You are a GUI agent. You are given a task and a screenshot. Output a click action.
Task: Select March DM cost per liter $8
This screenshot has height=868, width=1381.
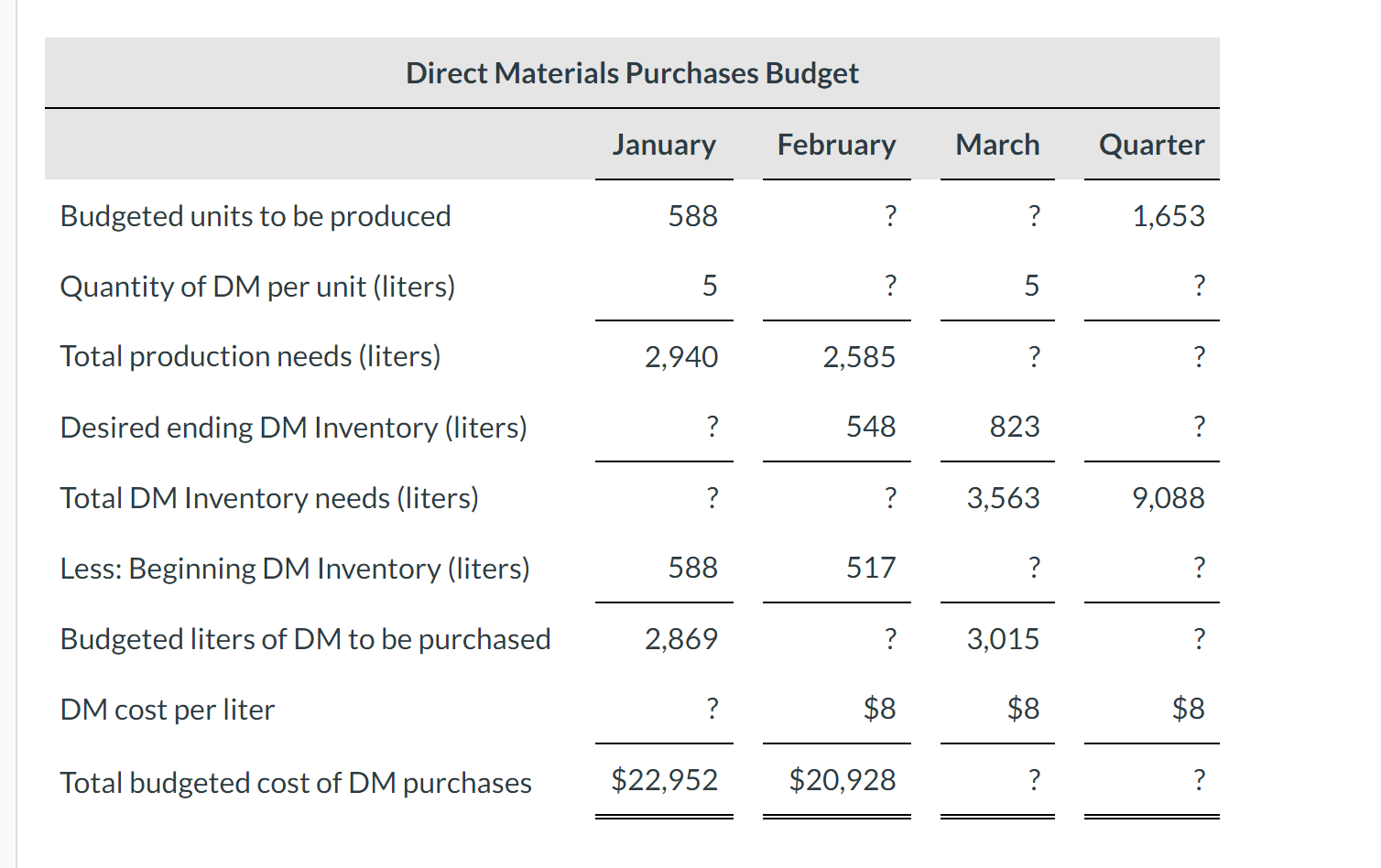[x=1024, y=709]
